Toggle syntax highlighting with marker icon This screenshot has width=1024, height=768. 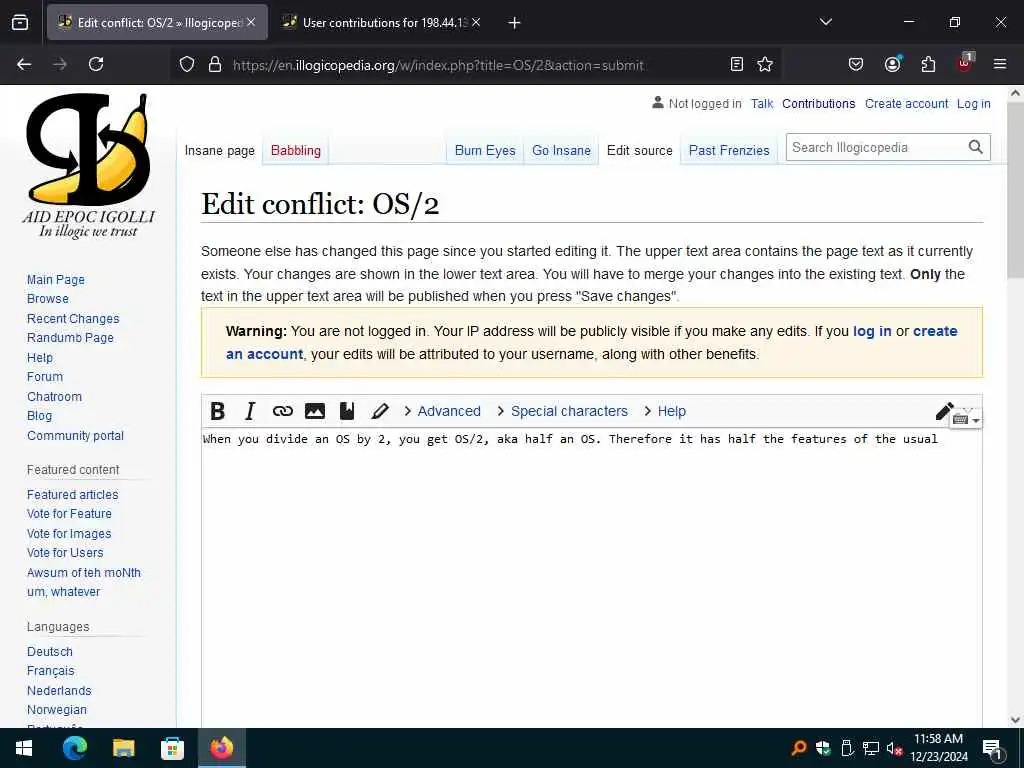379,411
